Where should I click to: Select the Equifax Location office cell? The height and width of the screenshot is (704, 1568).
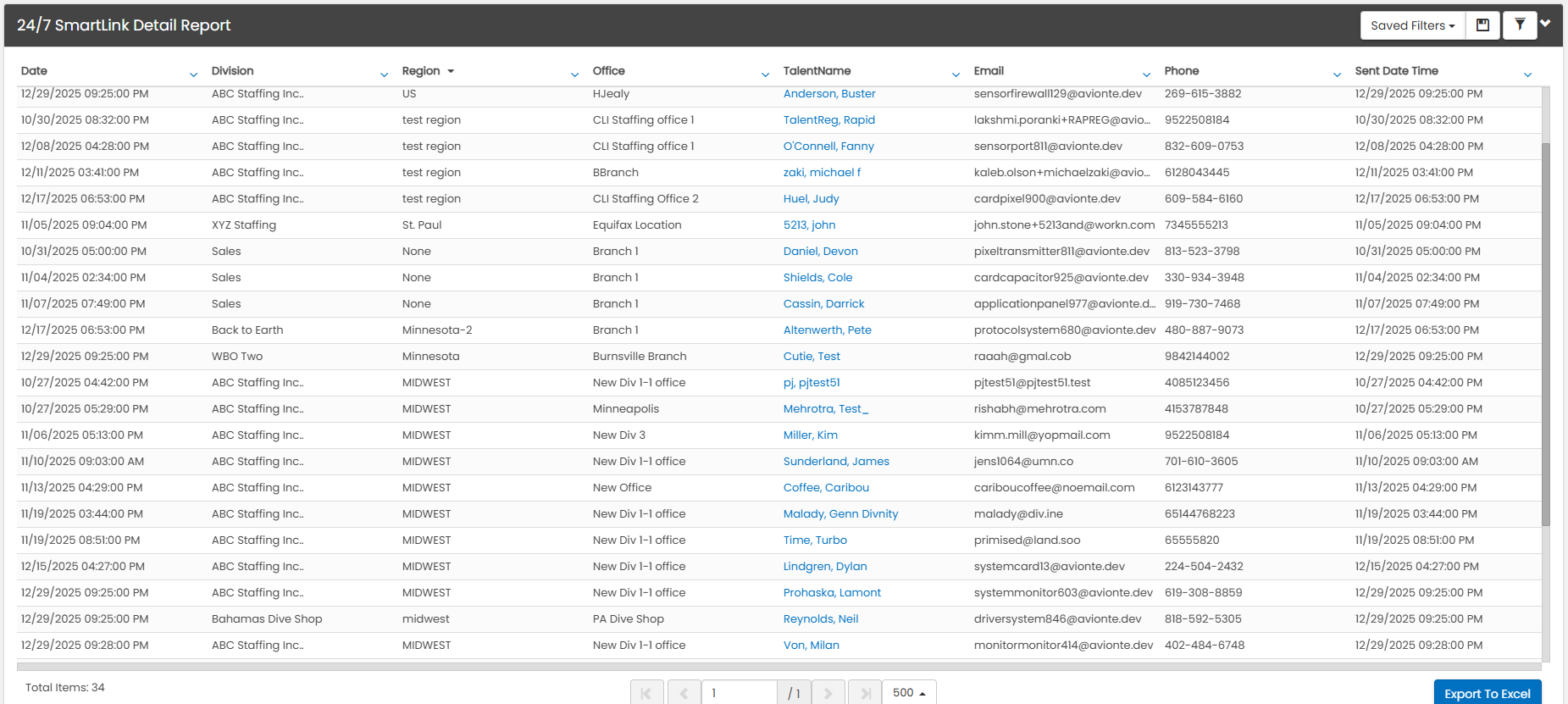tap(637, 225)
